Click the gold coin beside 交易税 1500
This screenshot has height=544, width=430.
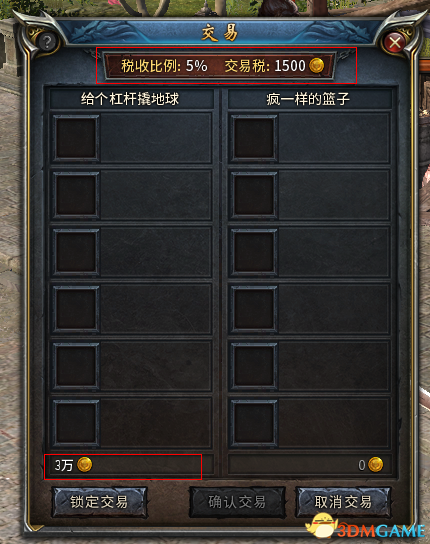point(317,65)
